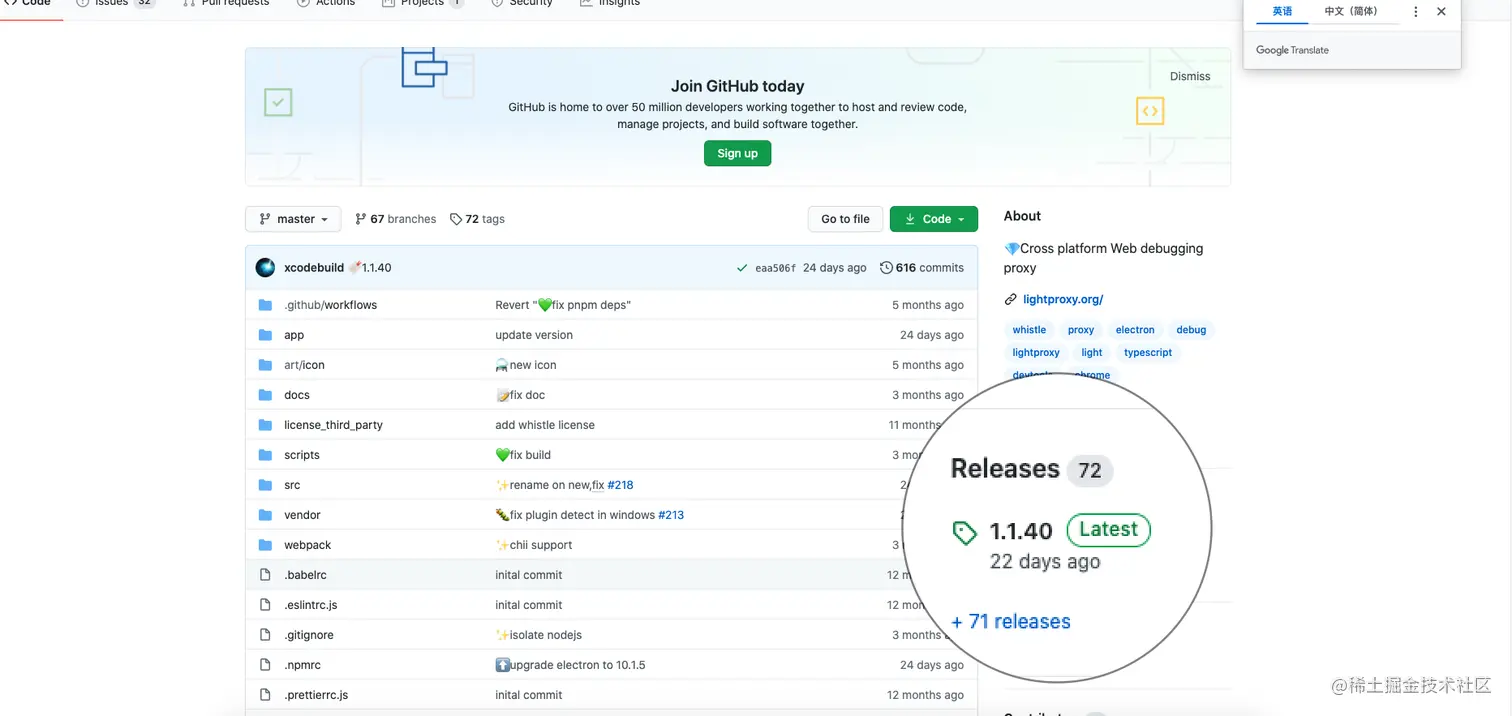
Task: Click the src folder icon
Action: (265, 485)
